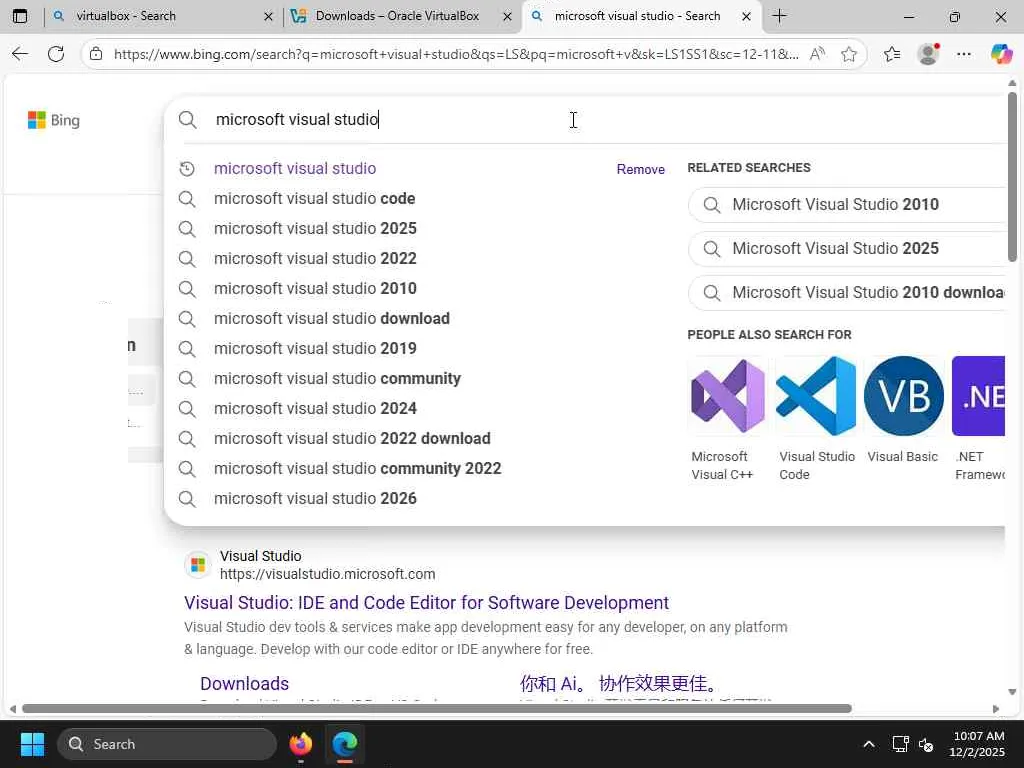Viewport: 1024px width, 768px height.
Task: Close the virtualbox - Search tab
Action: point(268,17)
